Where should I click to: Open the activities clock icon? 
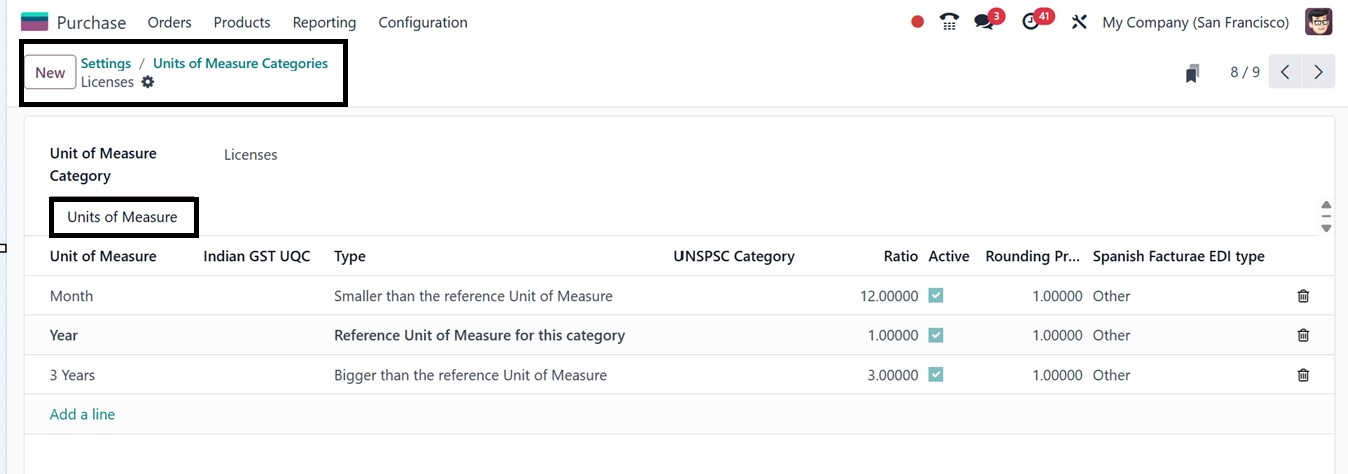point(1032,22)
